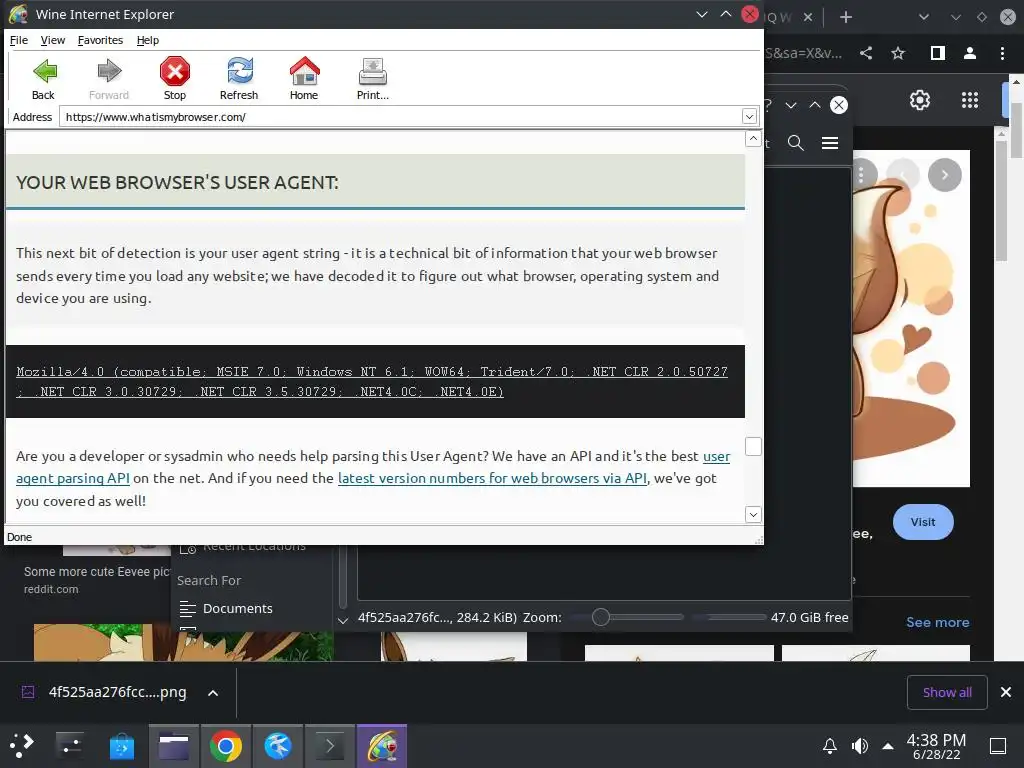Open the blue bird app in taskbar
Viewport: 1024px width, 768px height.
click(x=278, y=745)
